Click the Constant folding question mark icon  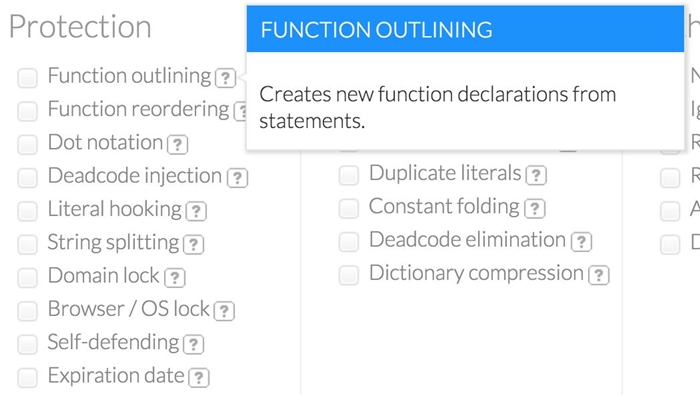535,208
